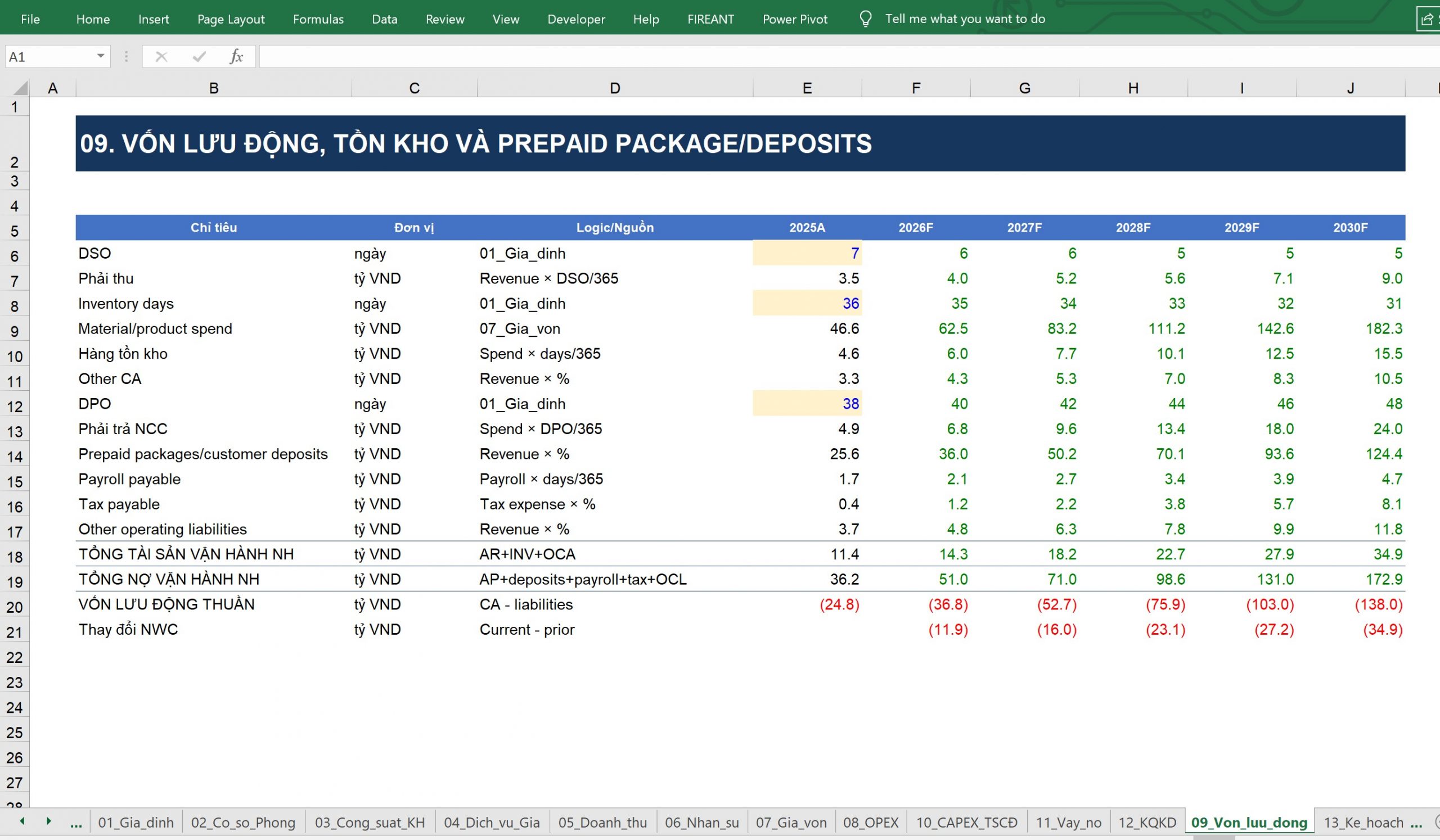Select the highlighted DSO 2025A cell
This screenshot has width=1440, height=840.
807,253
